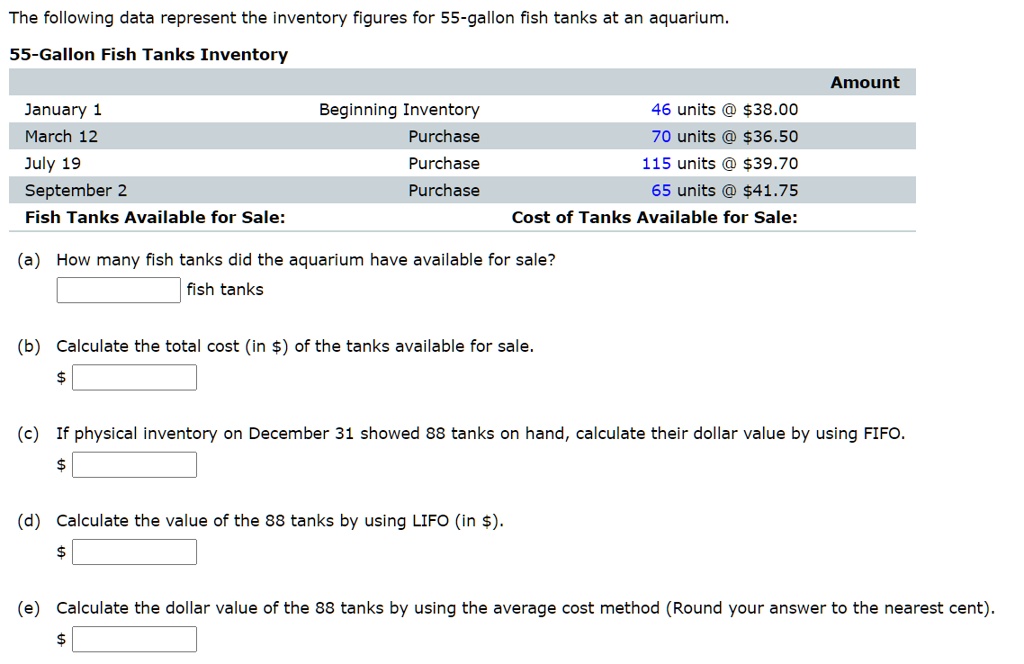Click the LIFO value input field
The width and height of the screenshot is (1024, 664).
coord(134,551)
